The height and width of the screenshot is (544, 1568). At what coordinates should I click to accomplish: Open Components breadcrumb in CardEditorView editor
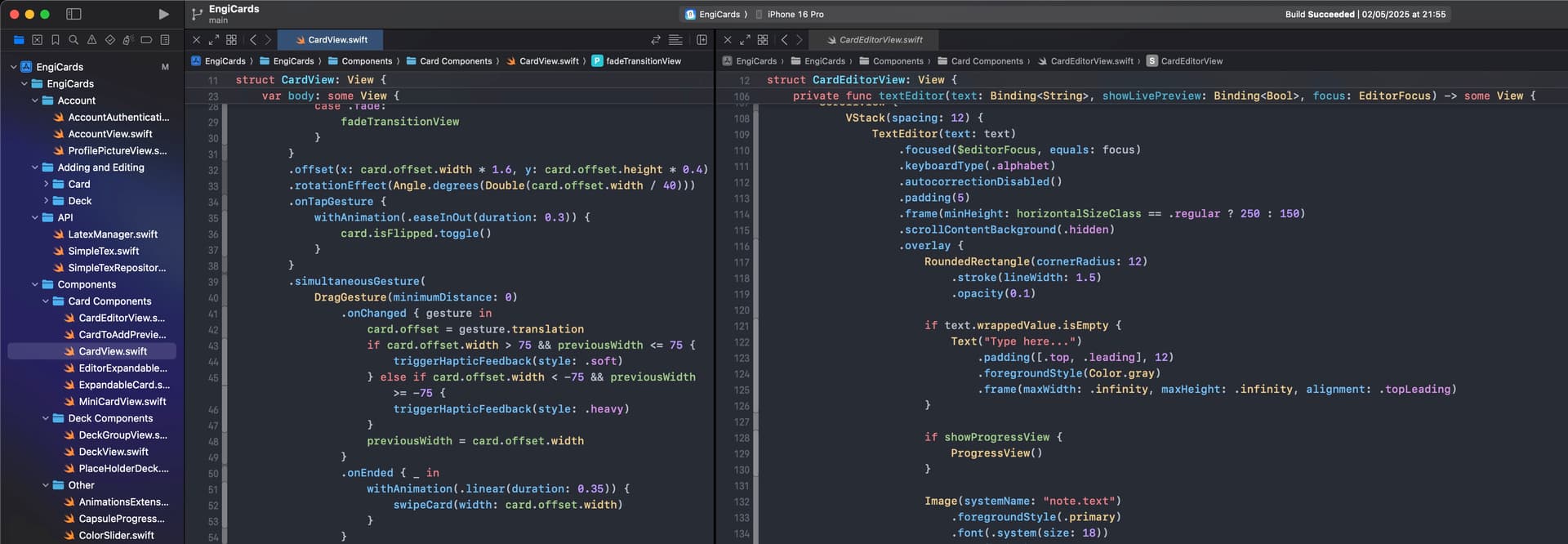point(892,61)
